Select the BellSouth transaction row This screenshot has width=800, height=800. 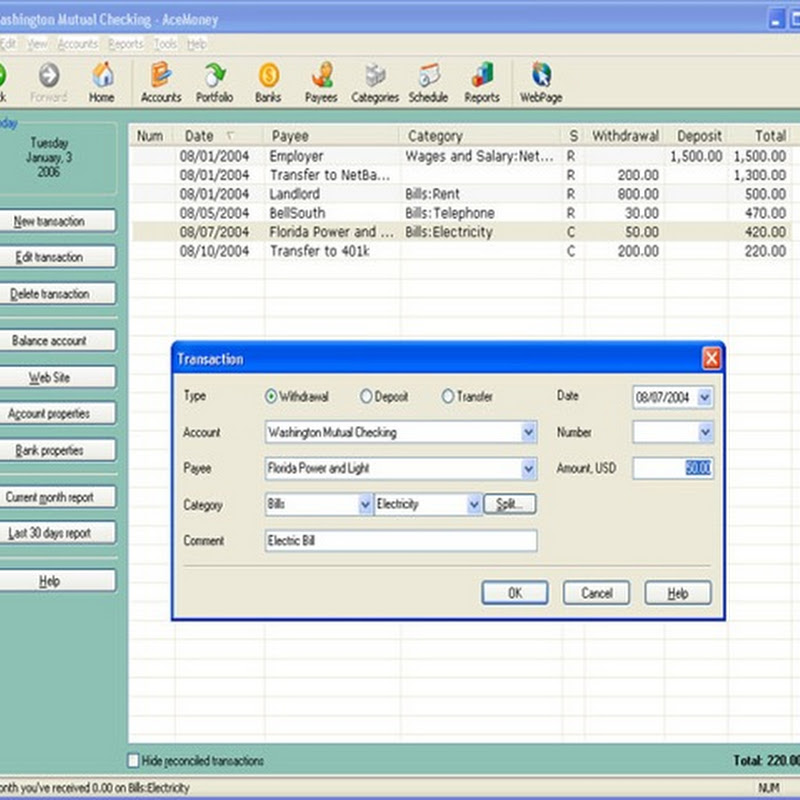(461, 213)
